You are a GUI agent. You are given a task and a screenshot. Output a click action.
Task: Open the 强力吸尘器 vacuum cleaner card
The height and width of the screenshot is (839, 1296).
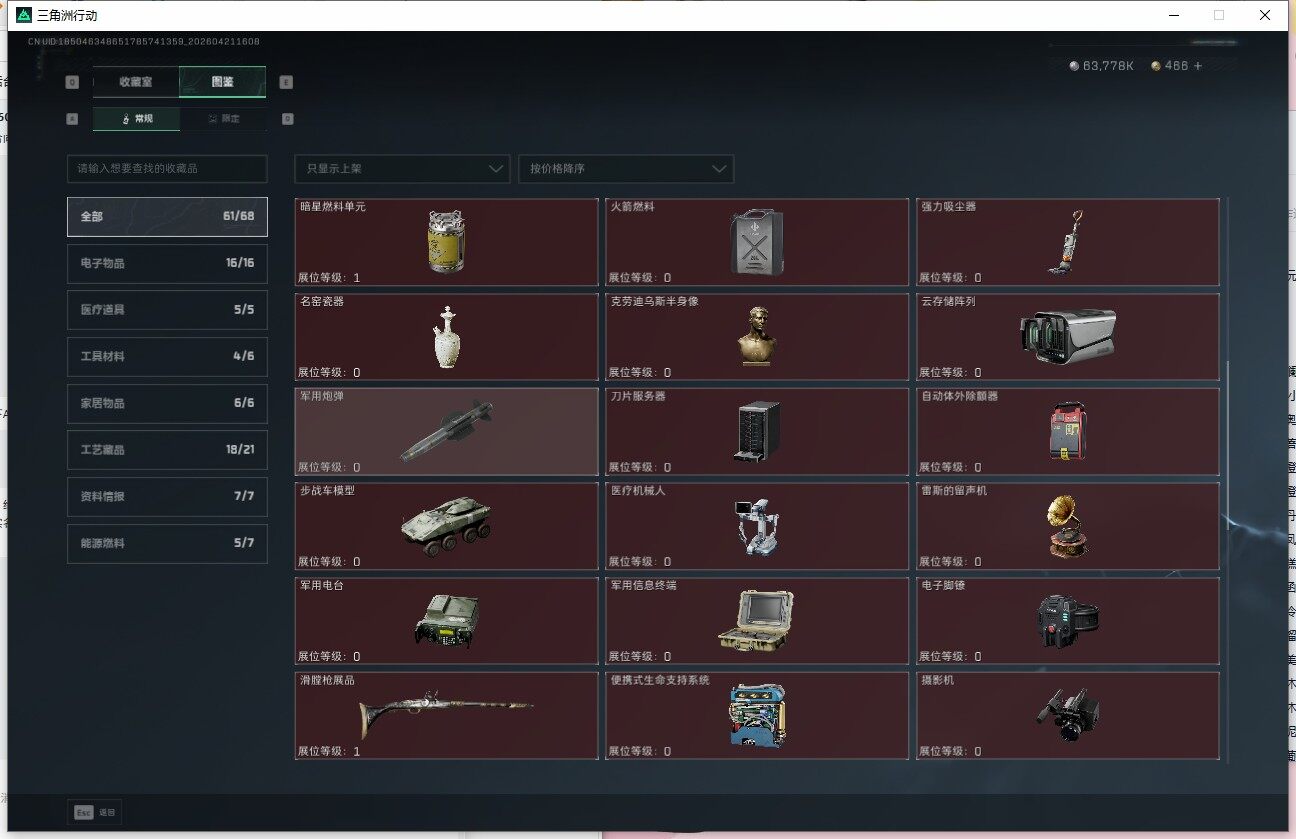(x=1067, y=242)
